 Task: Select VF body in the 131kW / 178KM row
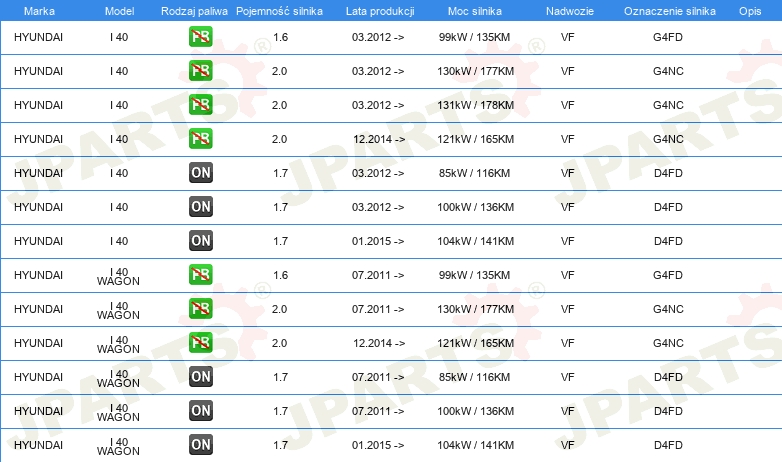[x=568, y=105]
